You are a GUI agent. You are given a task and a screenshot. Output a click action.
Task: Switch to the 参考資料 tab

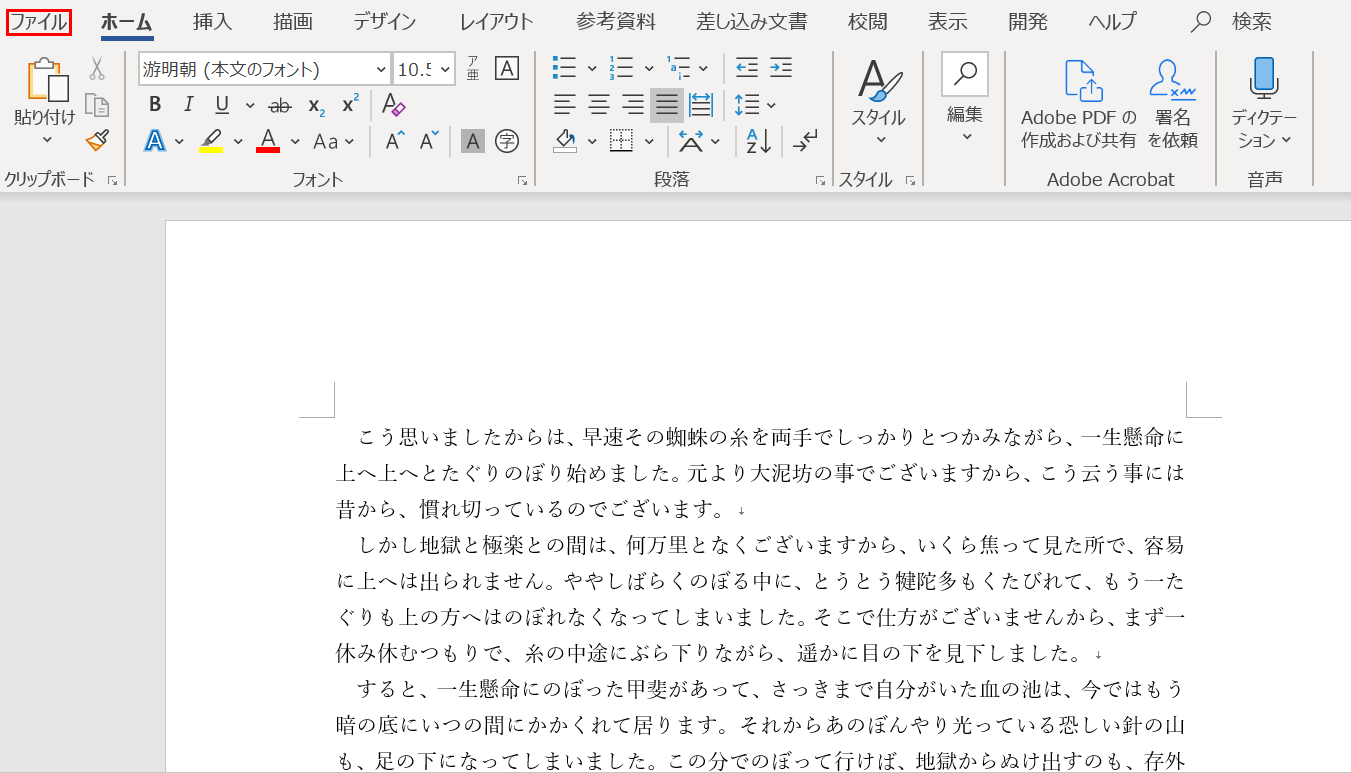click(x=616, y=21)
